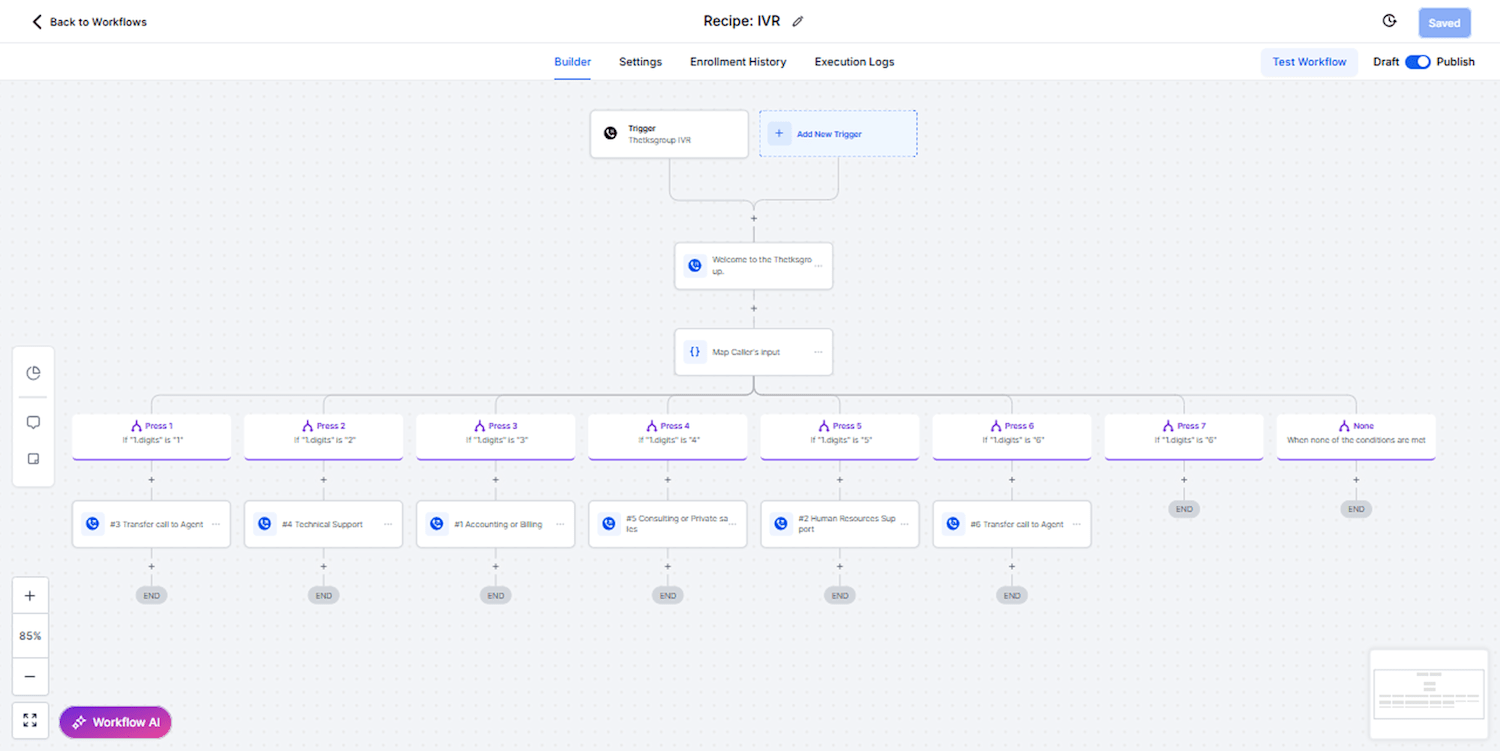This screenshot has width=1500, height=751.
Task: Select the Press 6 branch condition
Action: tap(1012, 435)
